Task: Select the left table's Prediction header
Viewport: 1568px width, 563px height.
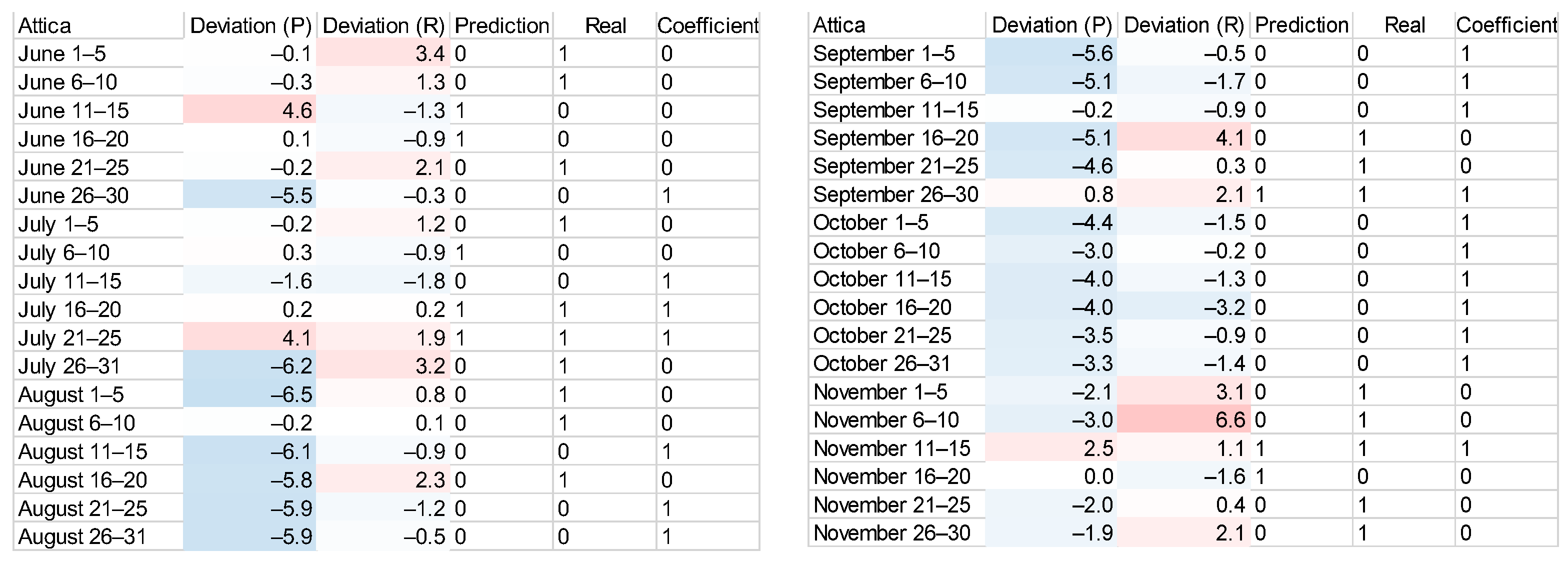Action: pos(501,25)
